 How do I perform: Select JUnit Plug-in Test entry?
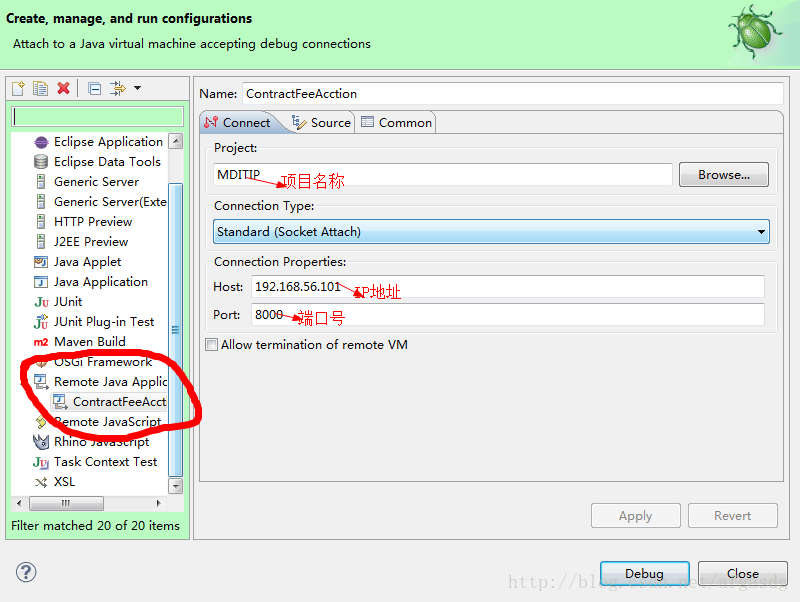[104, 322]
